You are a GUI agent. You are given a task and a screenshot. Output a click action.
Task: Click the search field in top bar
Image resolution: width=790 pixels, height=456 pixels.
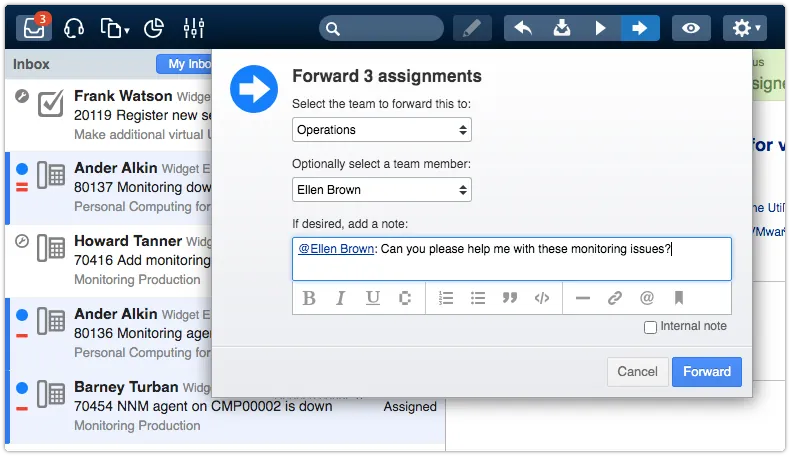[x=381, y=28]
